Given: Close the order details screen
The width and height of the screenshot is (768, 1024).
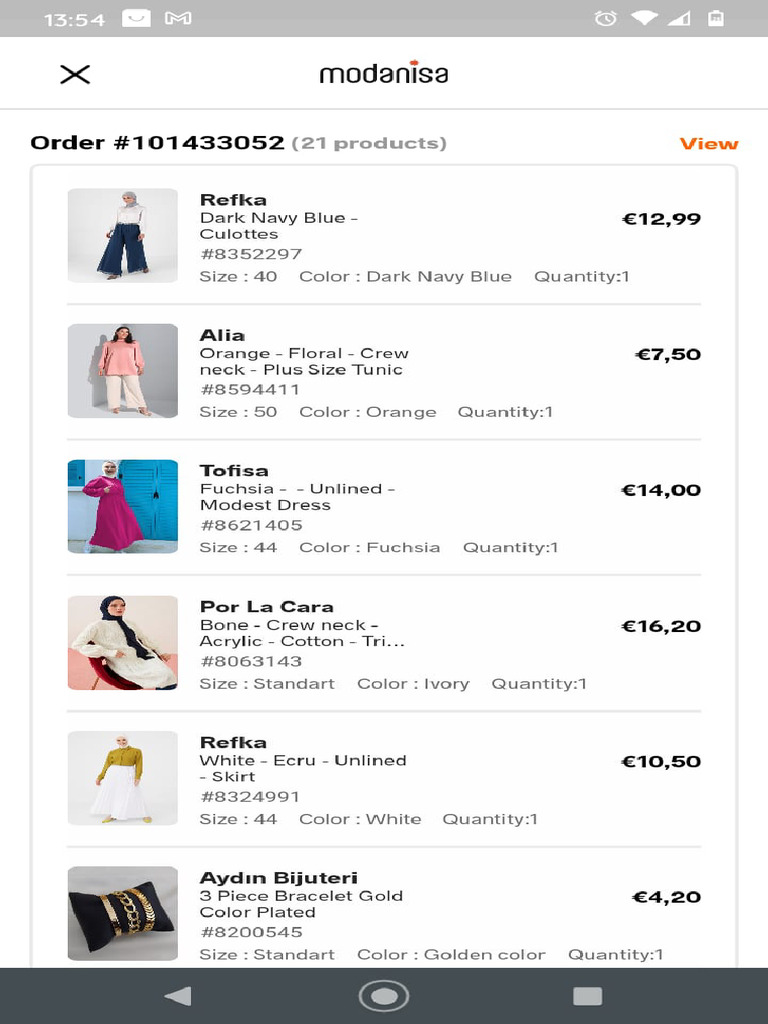Looking at the screenshot, I should click(x=75, y=74).
